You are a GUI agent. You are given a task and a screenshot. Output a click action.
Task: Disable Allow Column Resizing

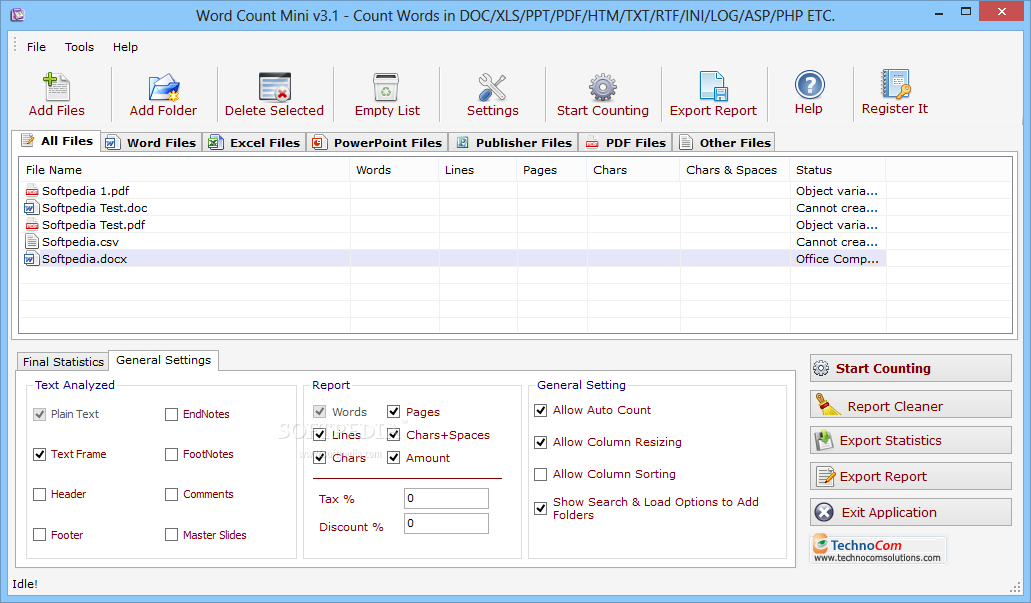pos(540,443)
